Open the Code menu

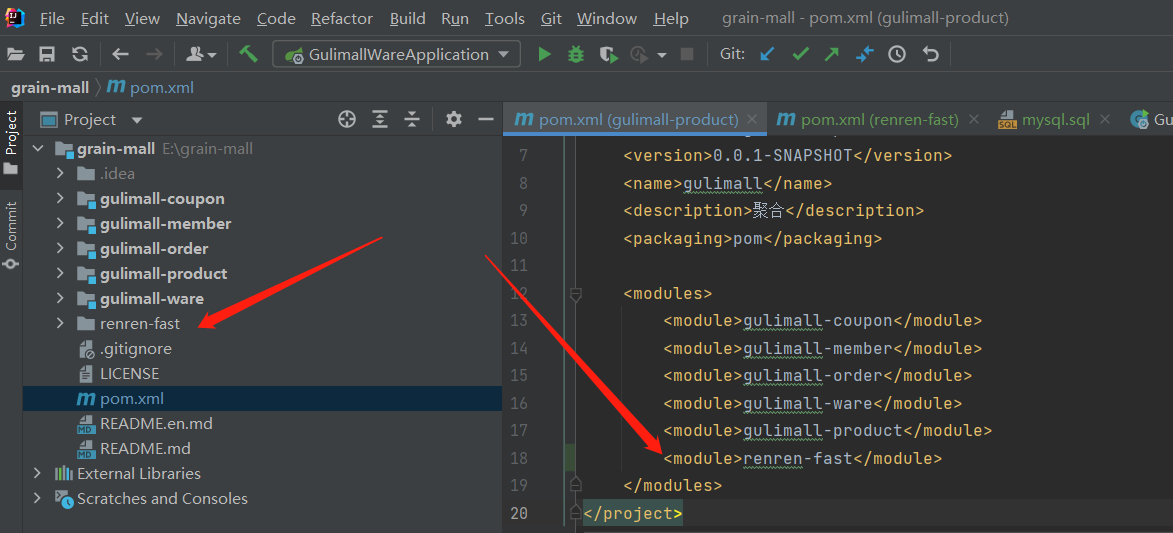[x=276, y=19]
